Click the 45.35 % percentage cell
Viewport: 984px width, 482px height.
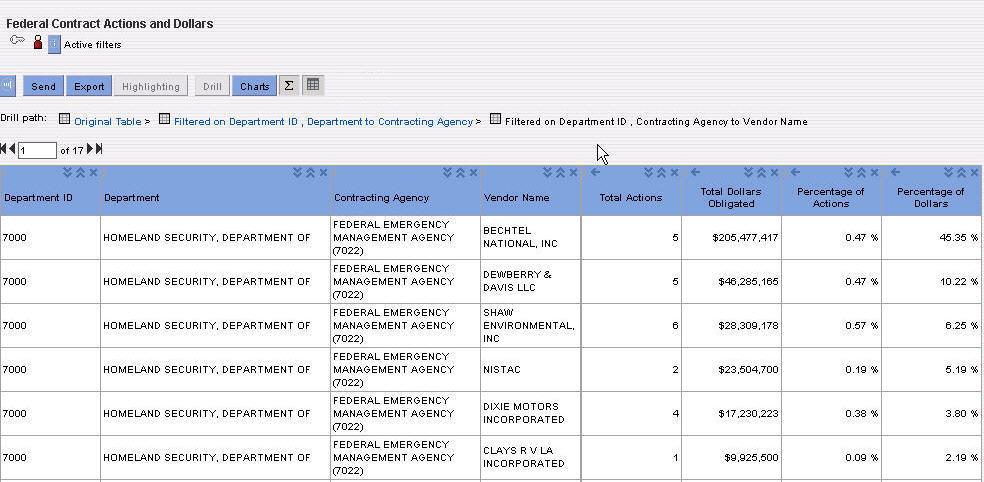pos(932,237)
